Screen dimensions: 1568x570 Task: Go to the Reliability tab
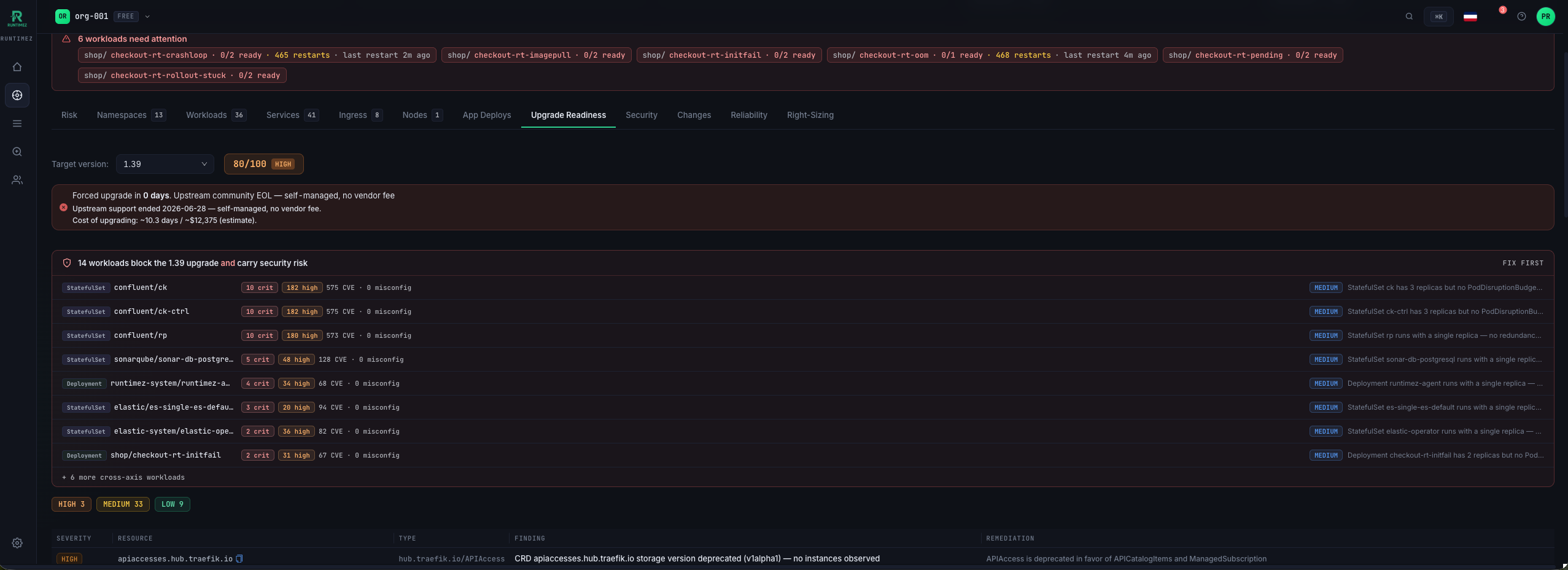coord(749,115)
